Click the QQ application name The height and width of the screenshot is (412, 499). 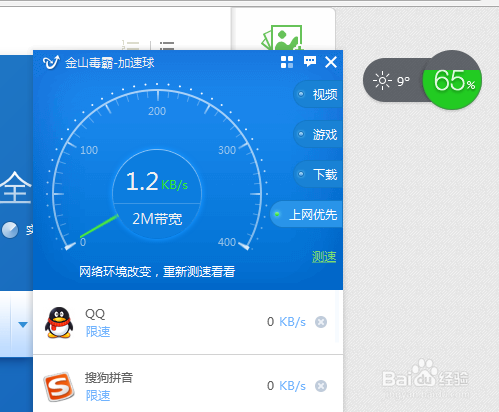click(95, 314)
